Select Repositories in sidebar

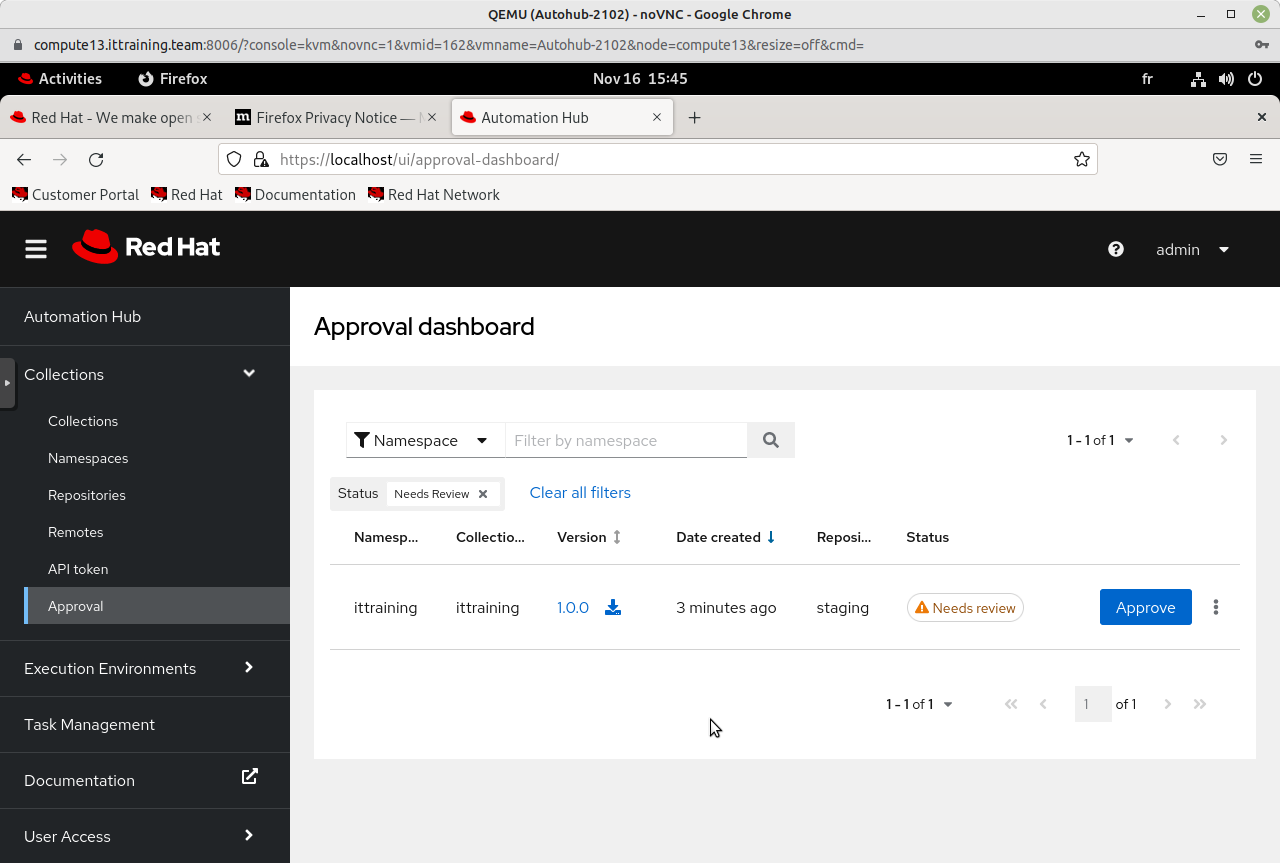(87, 495)
